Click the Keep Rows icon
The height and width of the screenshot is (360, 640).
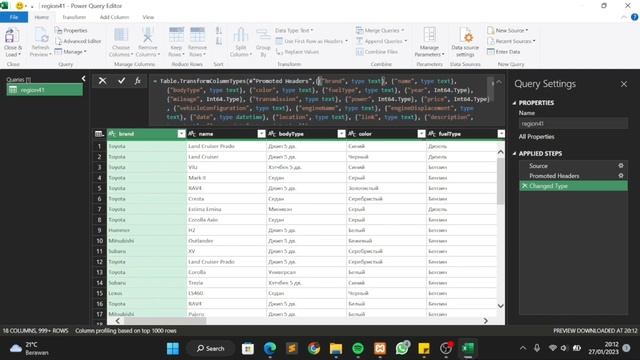tap(176, 35)
